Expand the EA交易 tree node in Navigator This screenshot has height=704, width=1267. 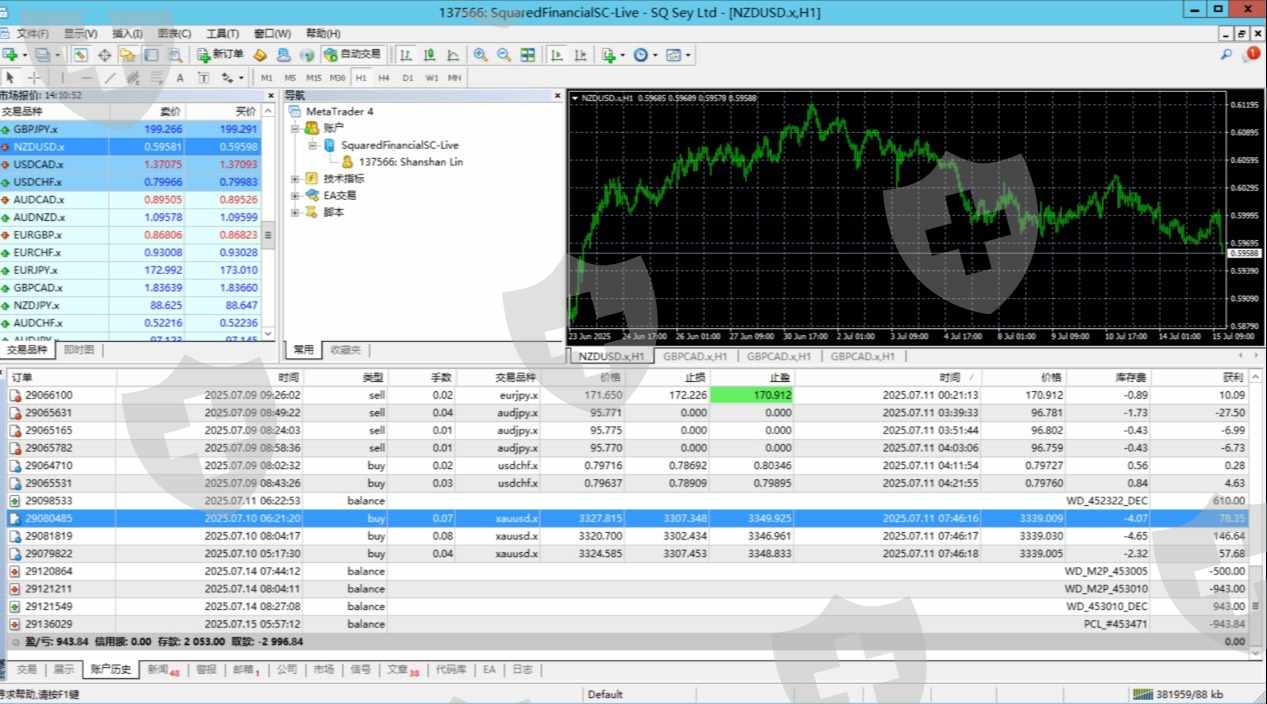[296, 196]
